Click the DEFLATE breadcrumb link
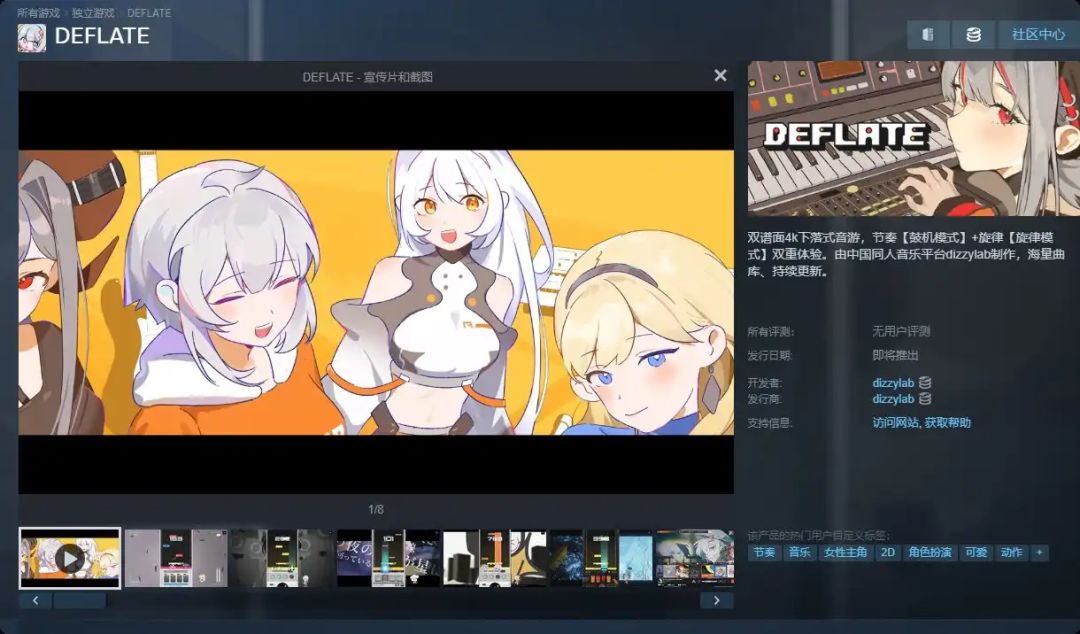This screenshot has width=1080, height=634. click(x=149, y=12)
